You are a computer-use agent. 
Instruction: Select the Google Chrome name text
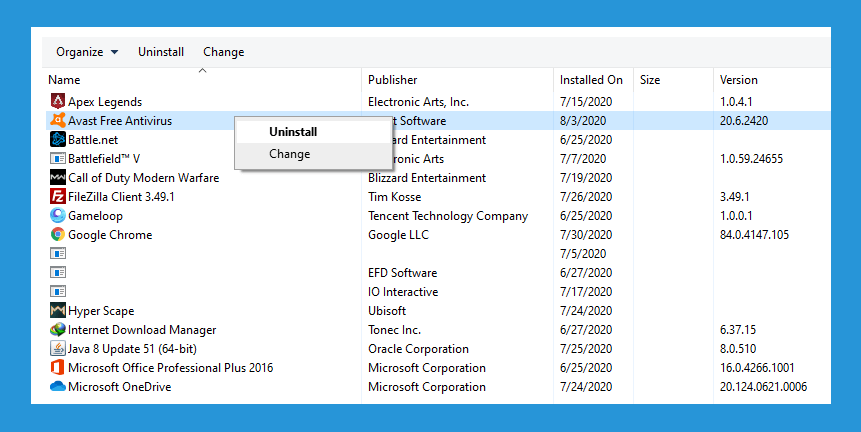click(110, 235)
